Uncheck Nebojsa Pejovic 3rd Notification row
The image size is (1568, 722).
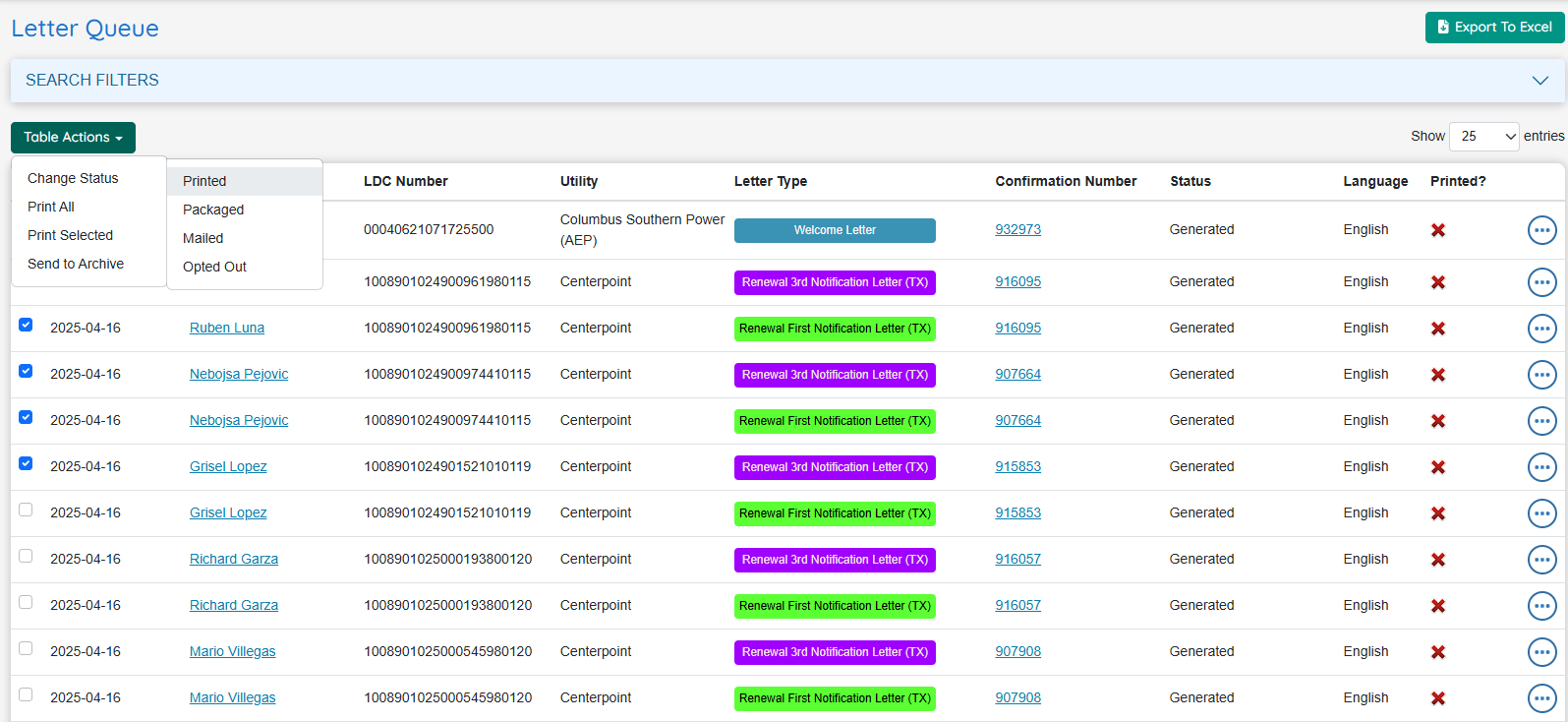[26, 371]
